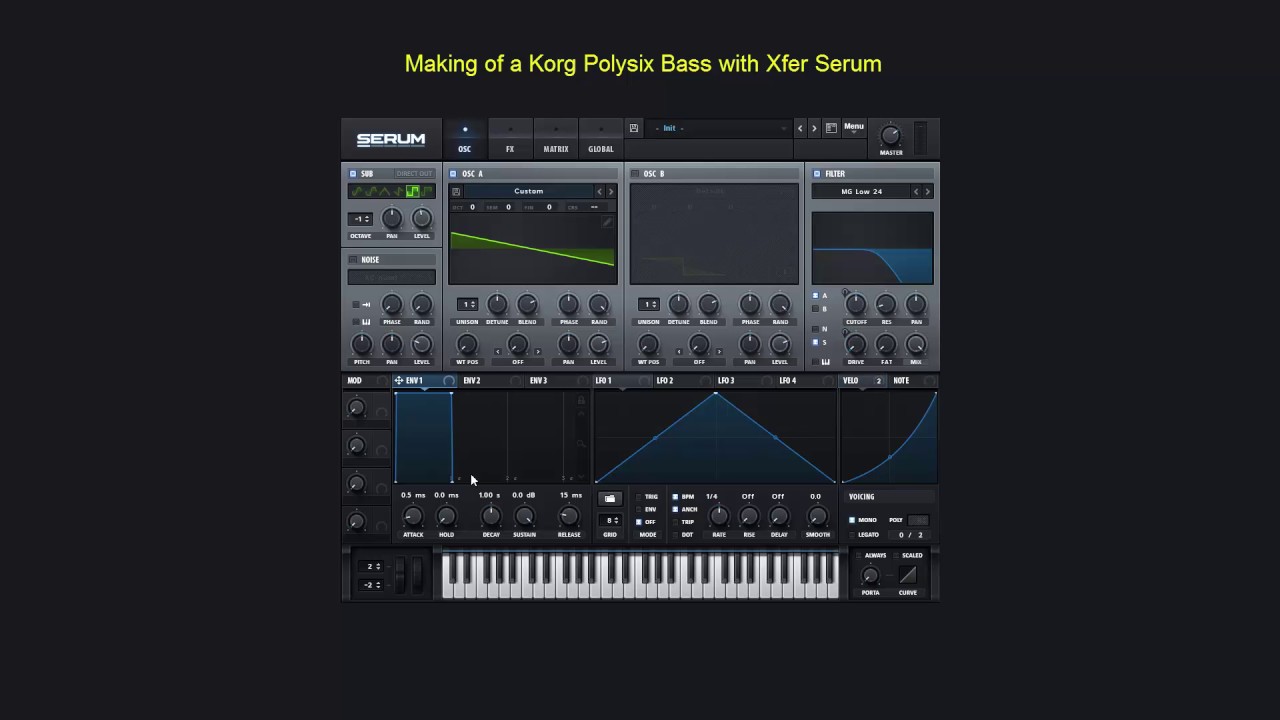
Task: Click the envelope lock icon
Action: point(580,400)
